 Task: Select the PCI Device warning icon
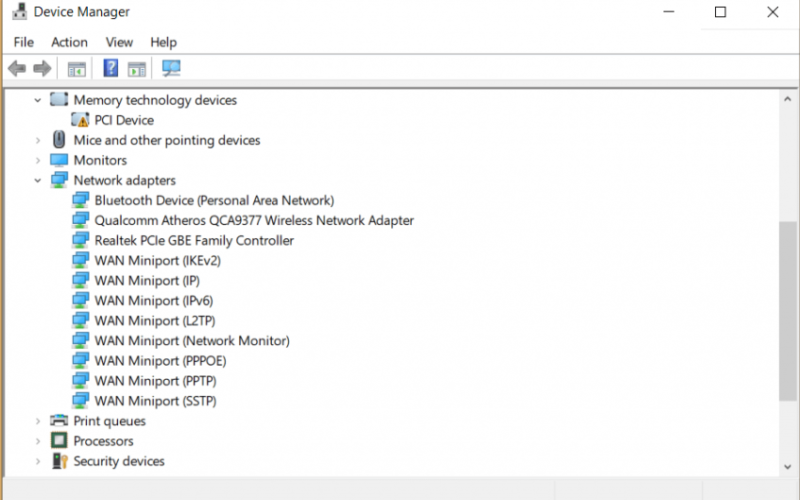click(x=80, y=120)
